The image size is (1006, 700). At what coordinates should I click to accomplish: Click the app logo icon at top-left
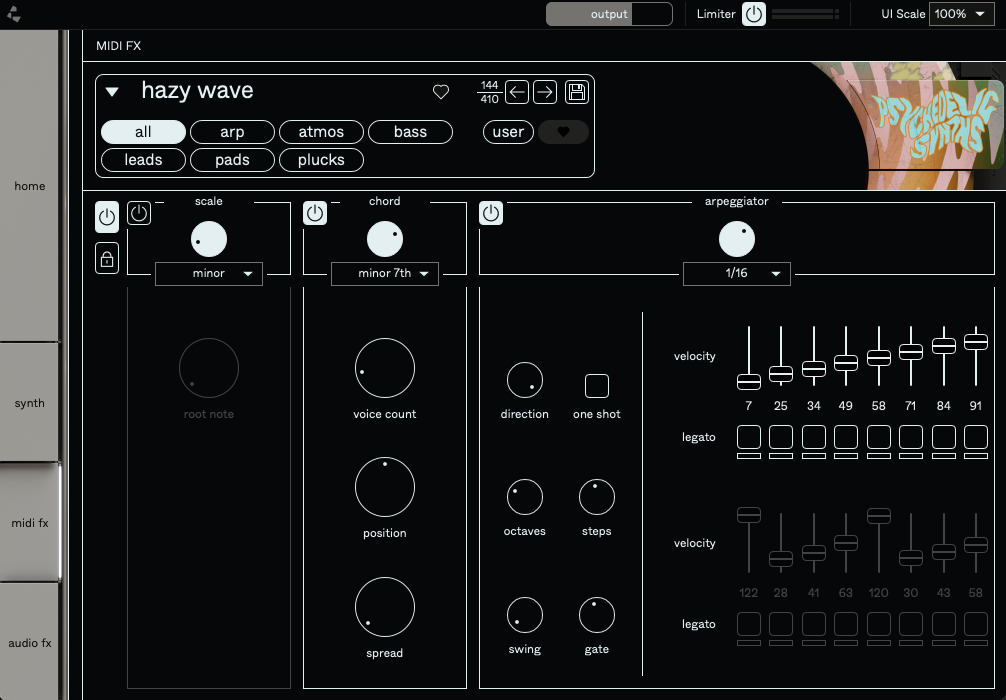(x=13, y=14)
